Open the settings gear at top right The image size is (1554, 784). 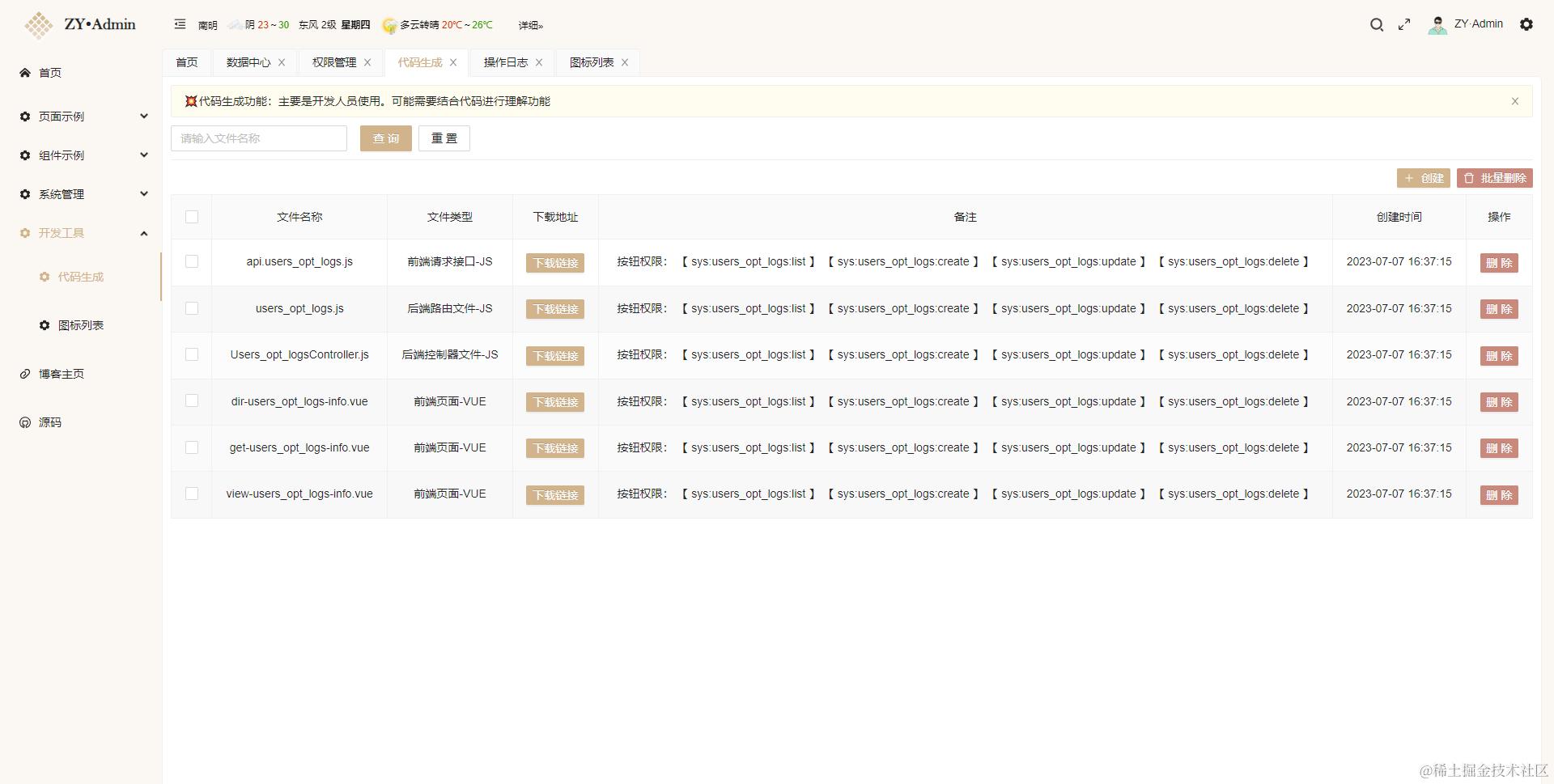(1527, 25)
